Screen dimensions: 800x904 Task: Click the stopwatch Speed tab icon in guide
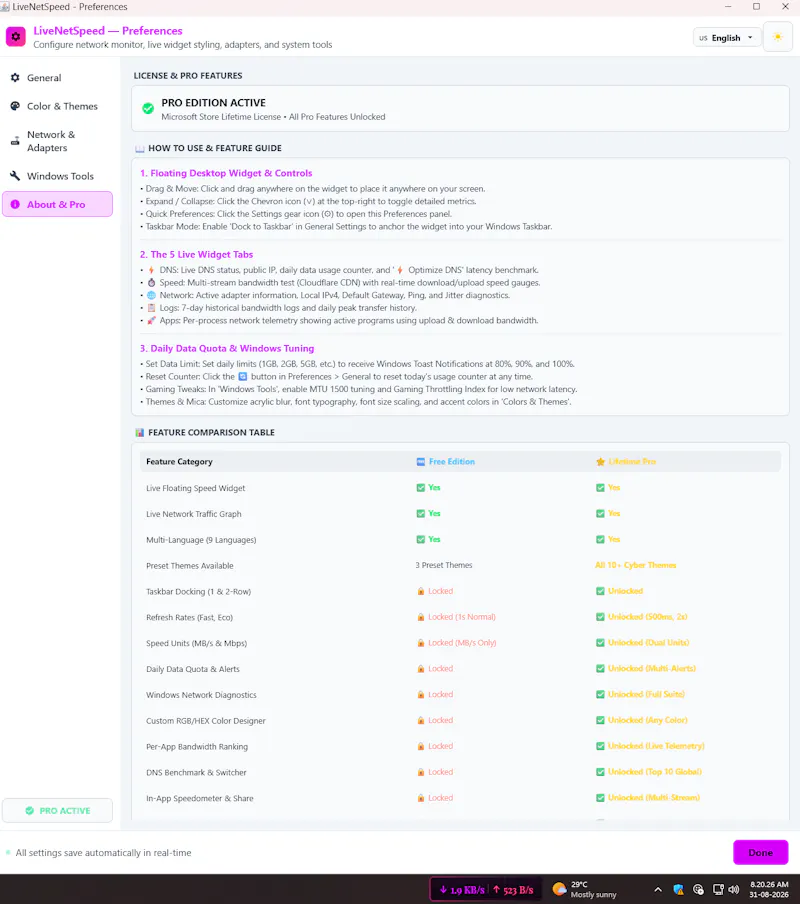151,282
